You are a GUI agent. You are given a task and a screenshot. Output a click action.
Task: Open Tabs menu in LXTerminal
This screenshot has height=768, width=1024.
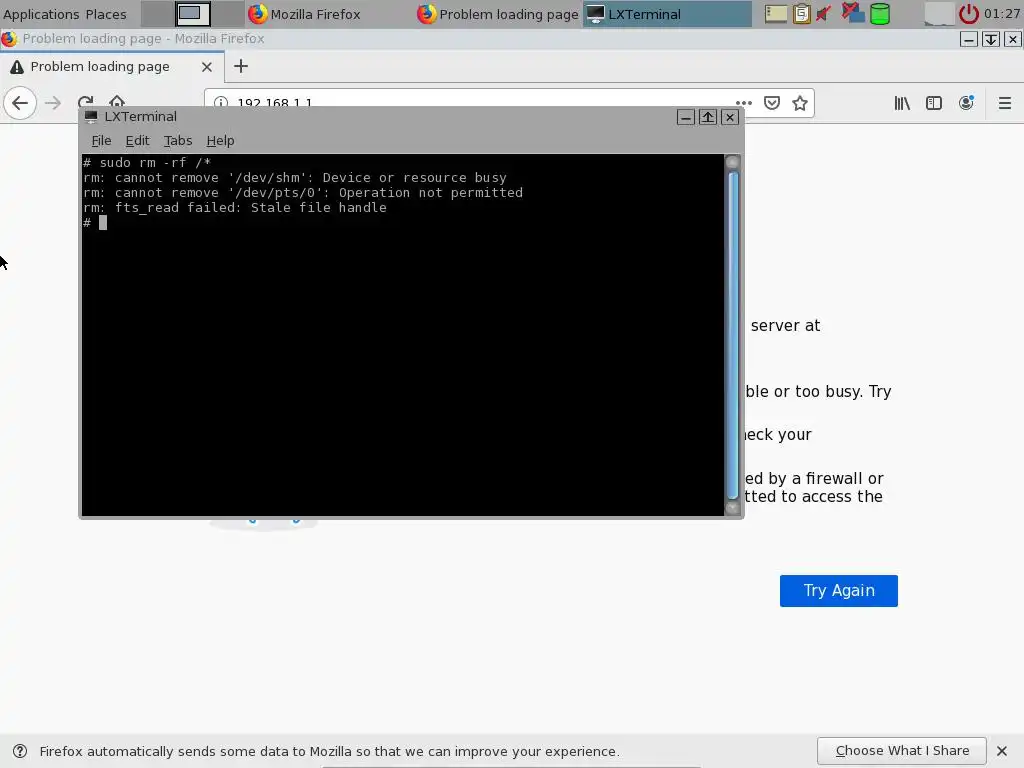pos(178,140)
